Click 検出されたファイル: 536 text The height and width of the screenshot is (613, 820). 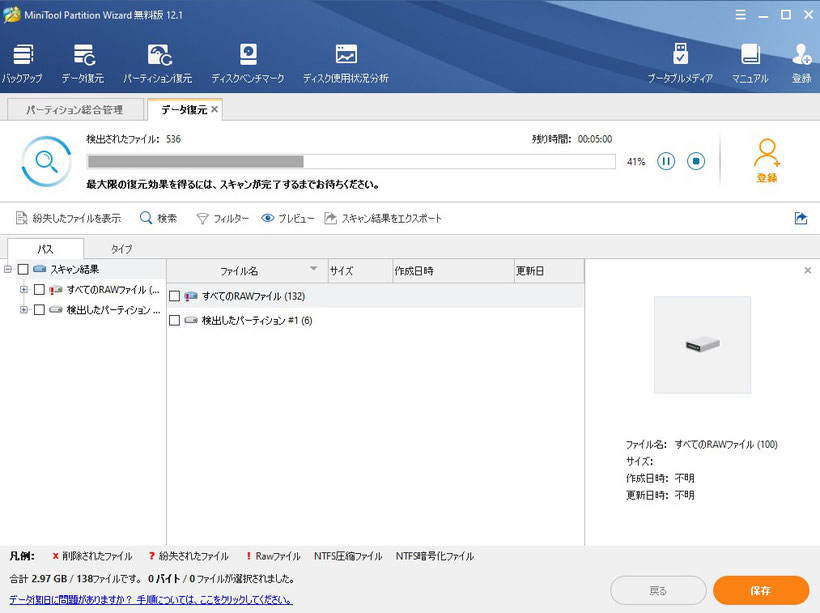133,139
